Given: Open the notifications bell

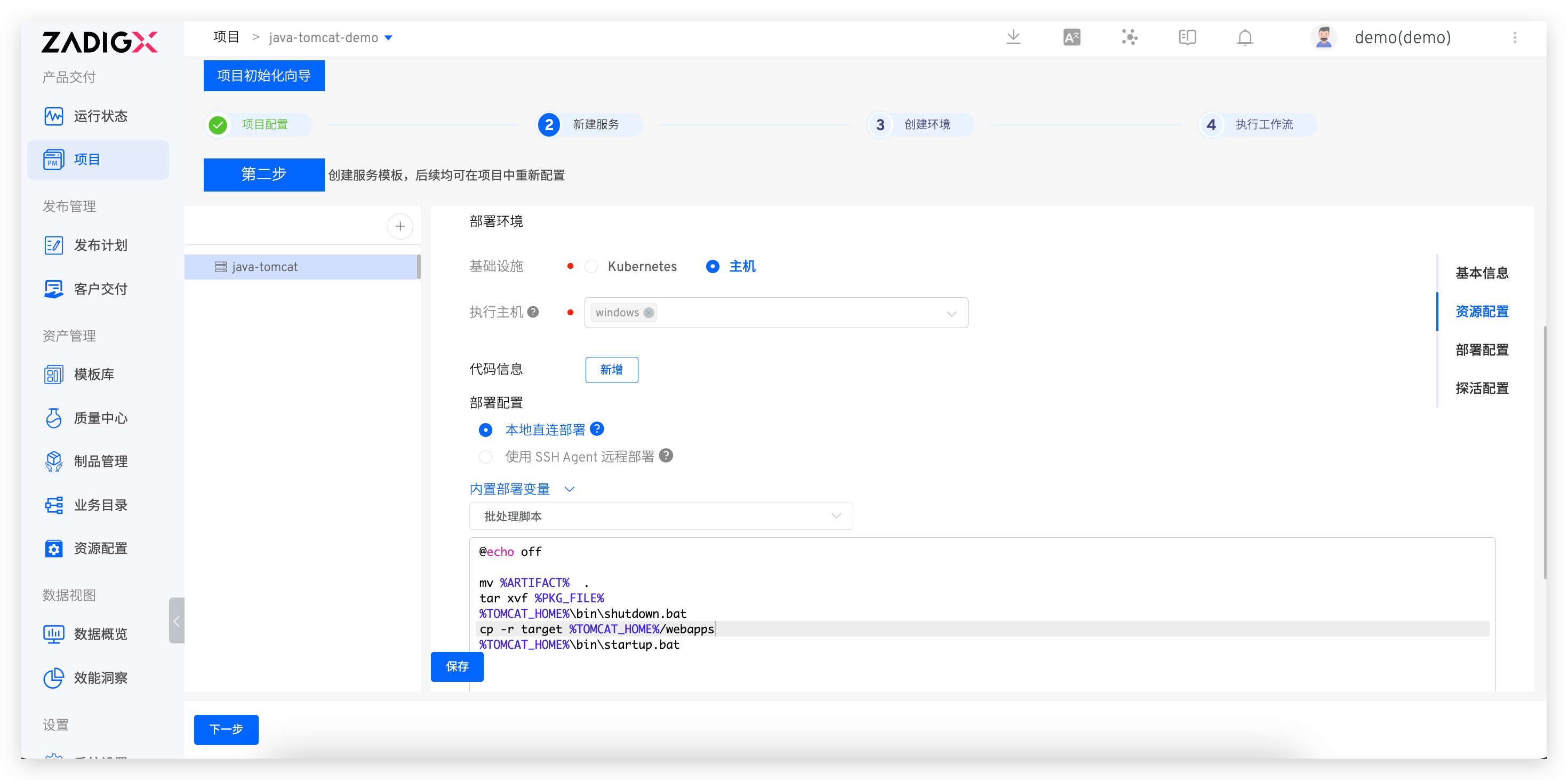Looking at the screenshot, I should click(x=1245, y=37).
